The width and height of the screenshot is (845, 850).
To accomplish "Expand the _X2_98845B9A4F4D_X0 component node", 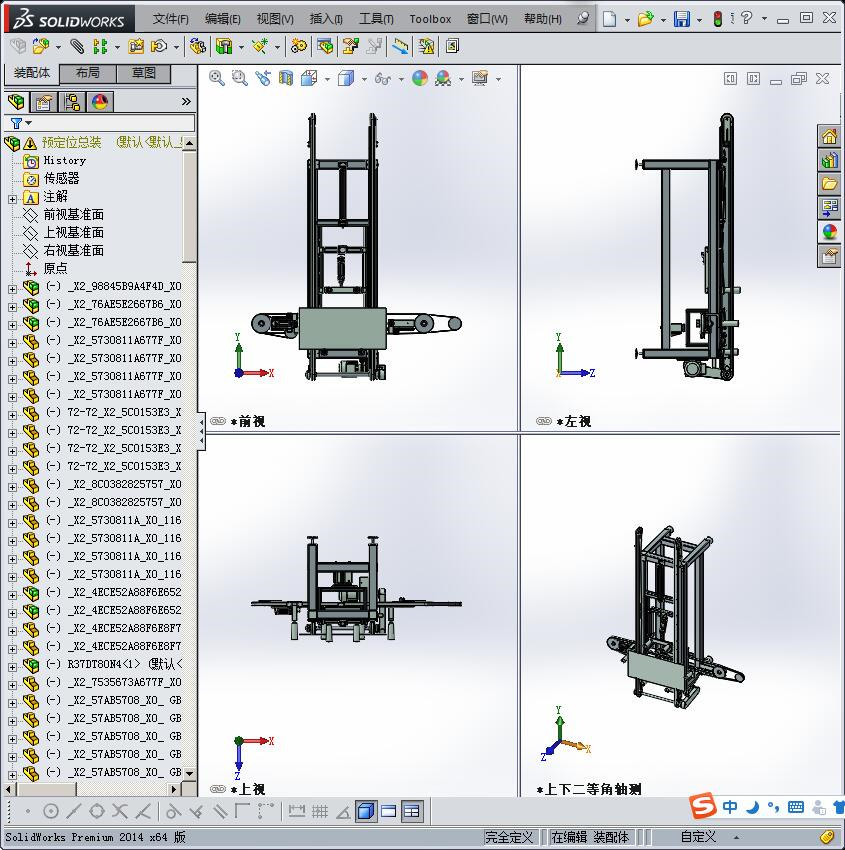I will (12, 289).
